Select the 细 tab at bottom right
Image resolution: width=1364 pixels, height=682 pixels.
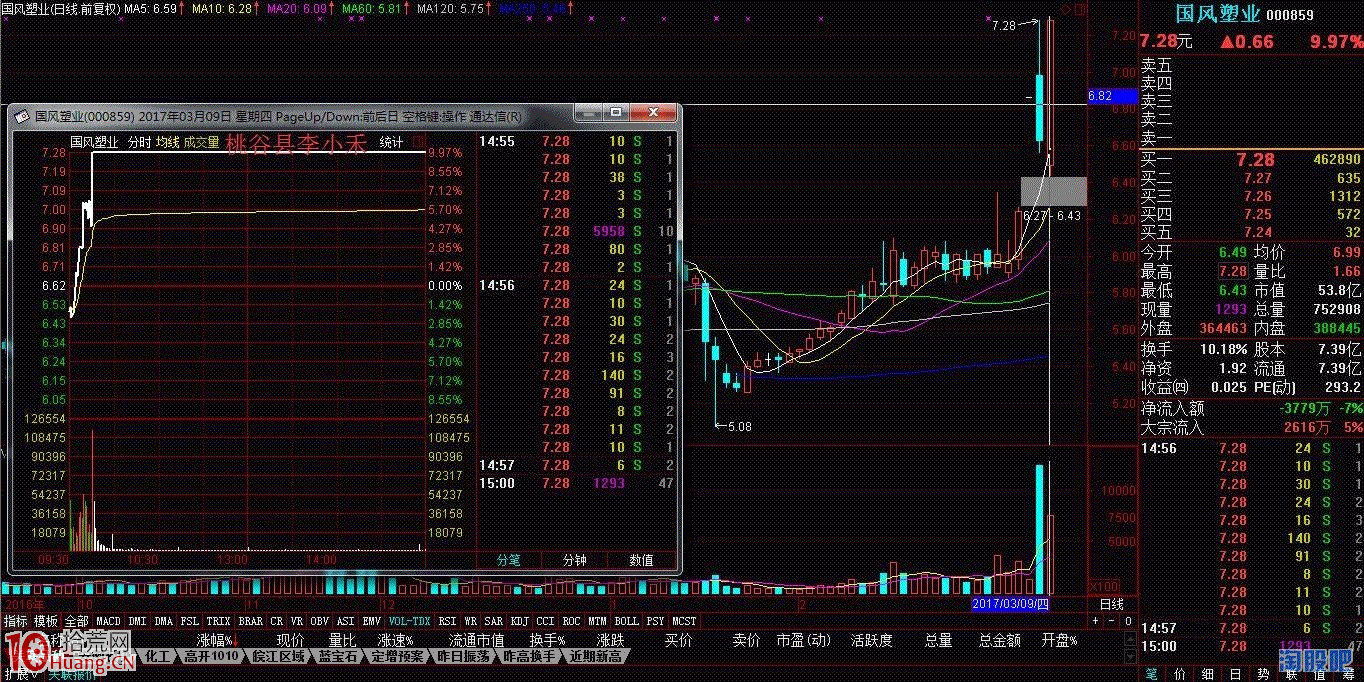[x=1208, y=673]
